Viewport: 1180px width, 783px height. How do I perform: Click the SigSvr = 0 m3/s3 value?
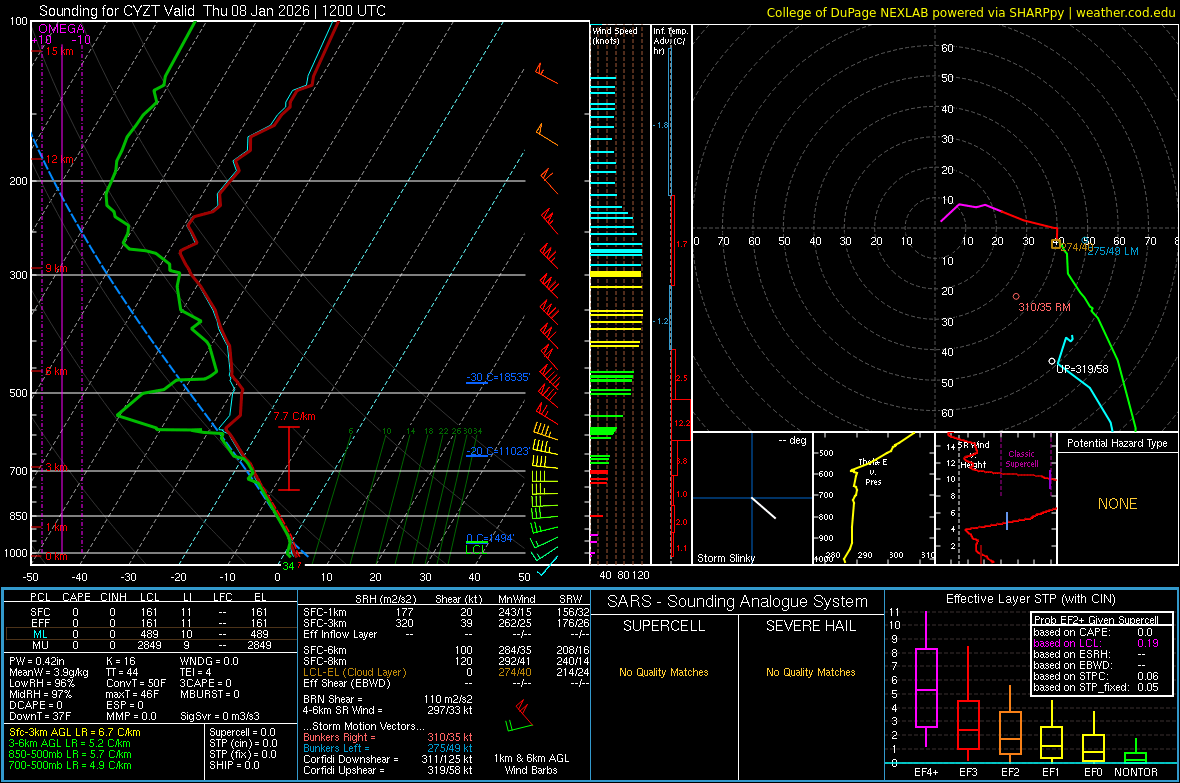[220, 716]
